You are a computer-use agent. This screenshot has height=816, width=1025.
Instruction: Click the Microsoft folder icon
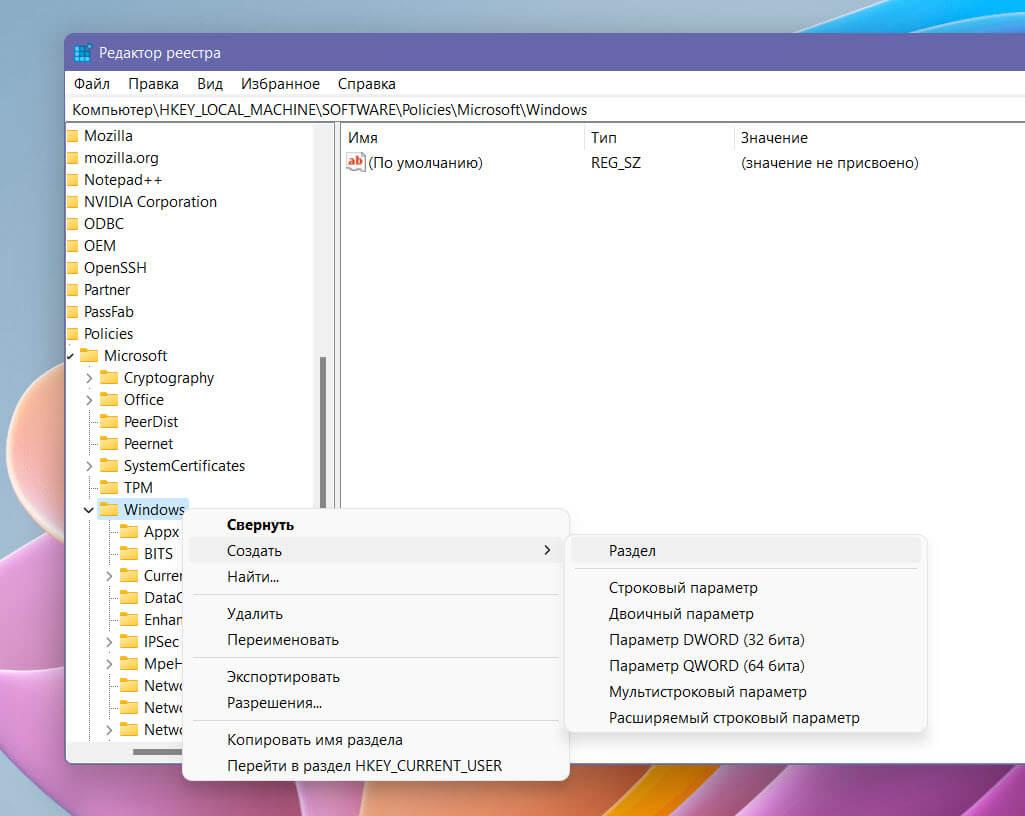[x=88, y=356]
